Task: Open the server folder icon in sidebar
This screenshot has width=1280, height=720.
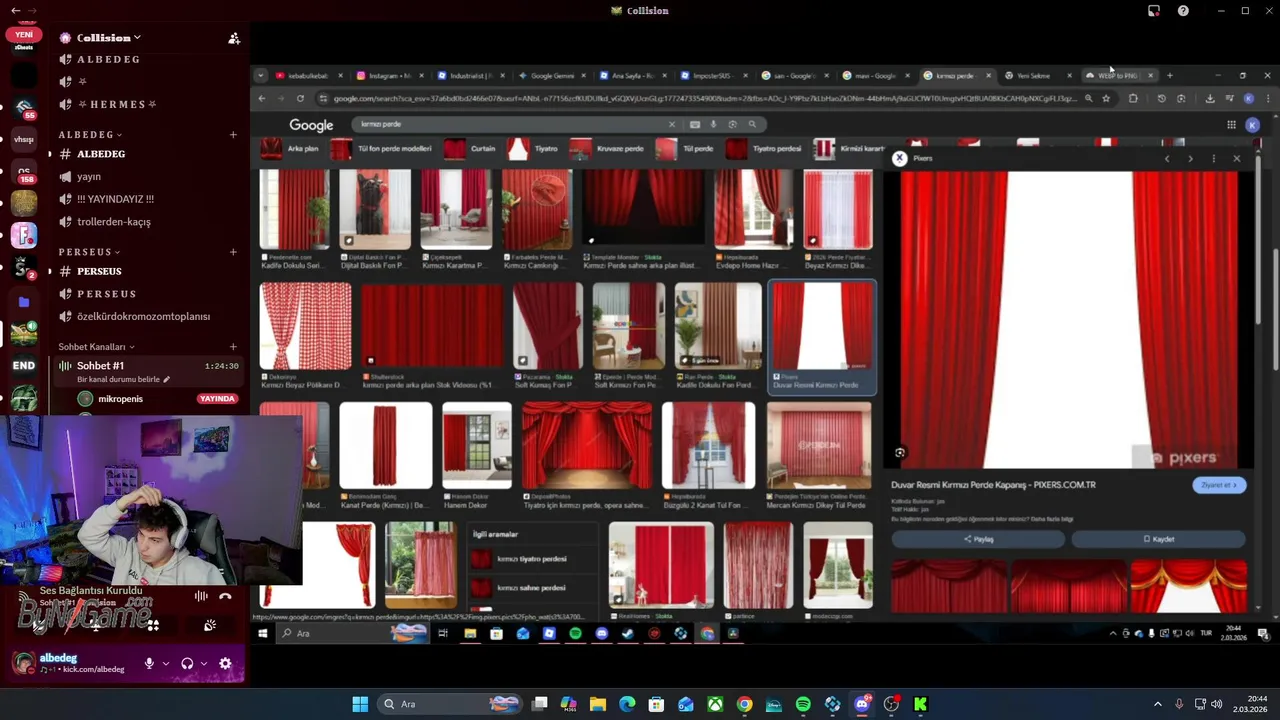Action: (24, 301)
